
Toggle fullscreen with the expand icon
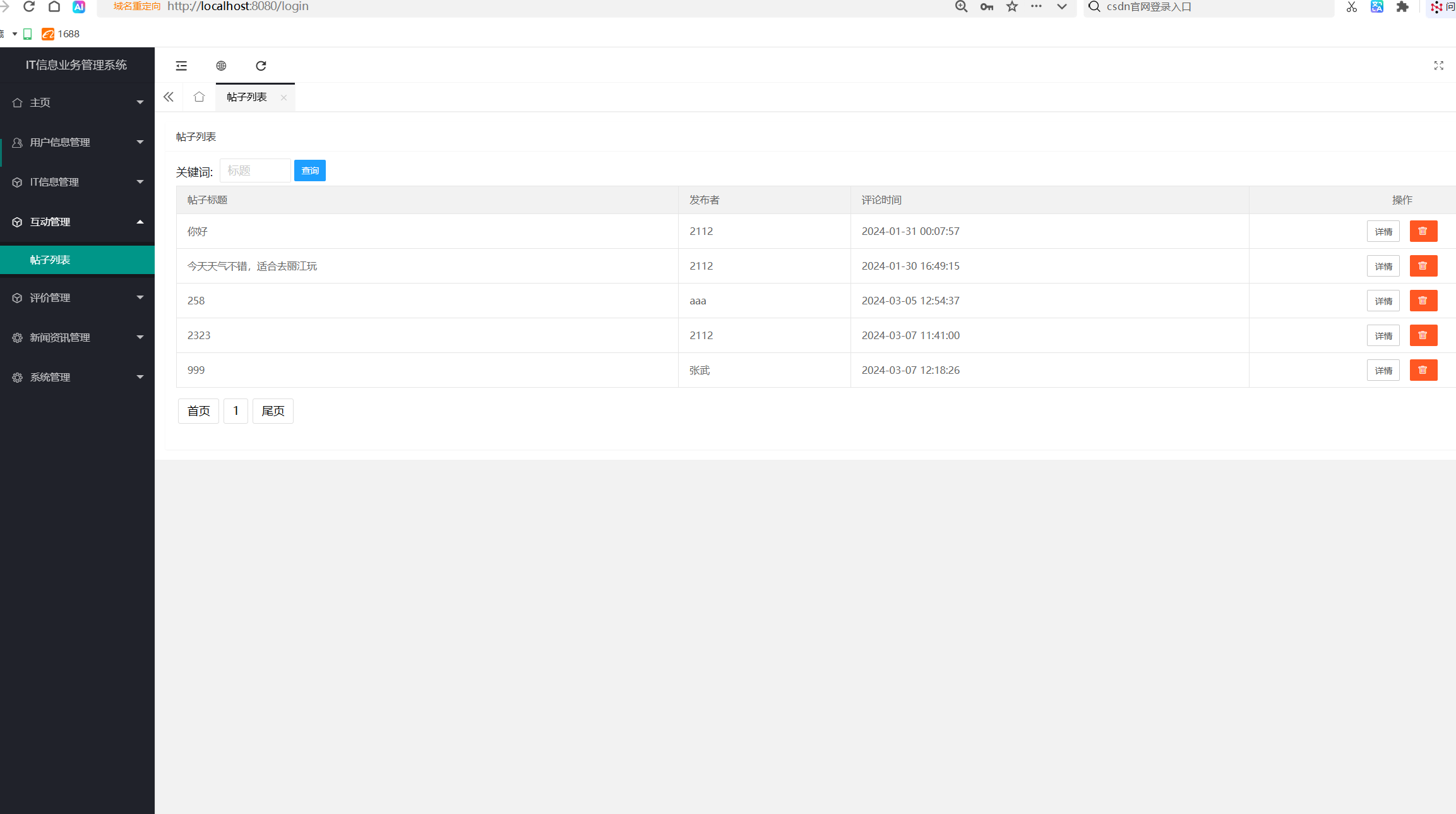point(1438,66)
